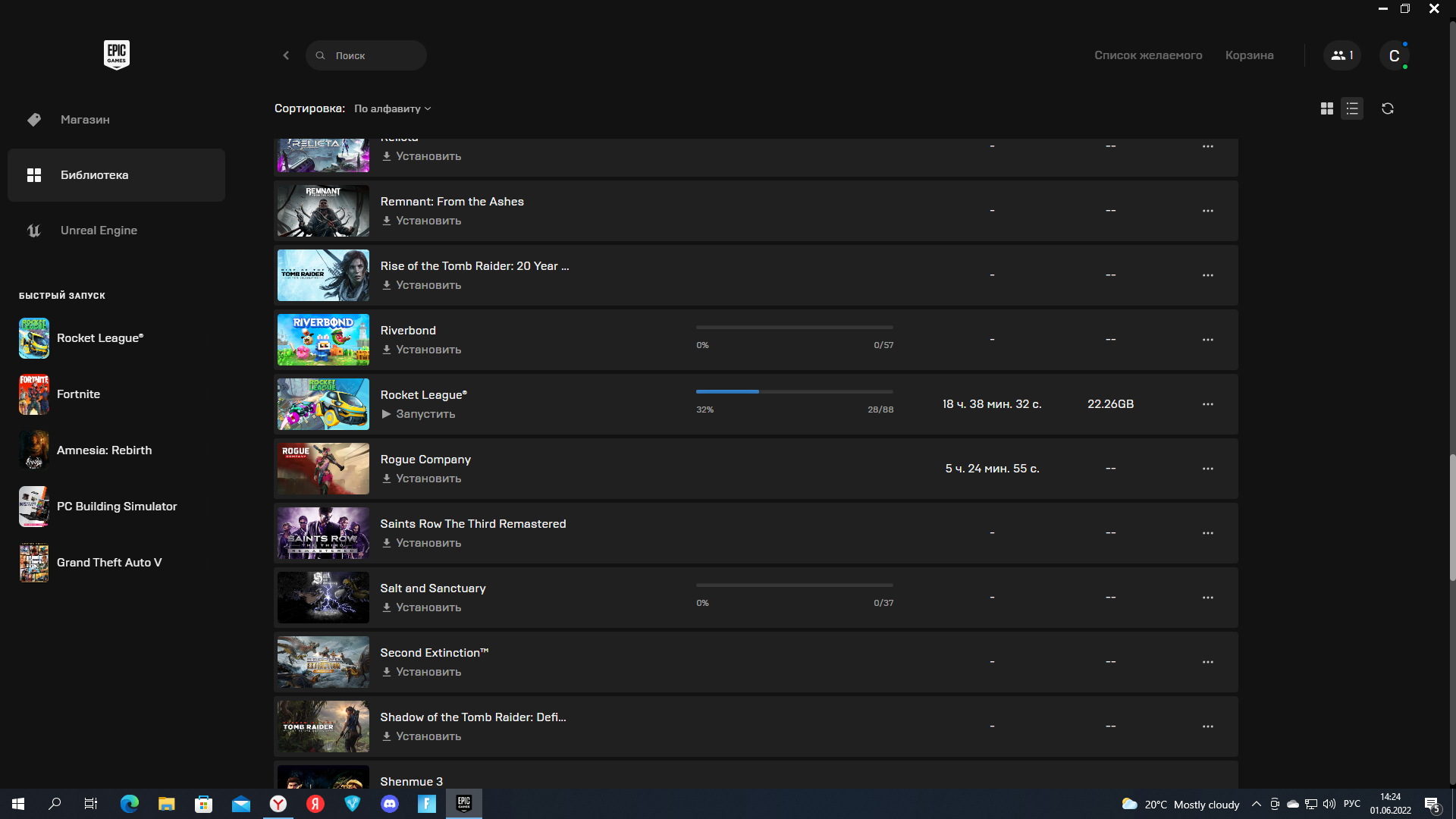Click Salt and Sanctuary achievements progress bar
1456x819 pixels.
[795, 585]
